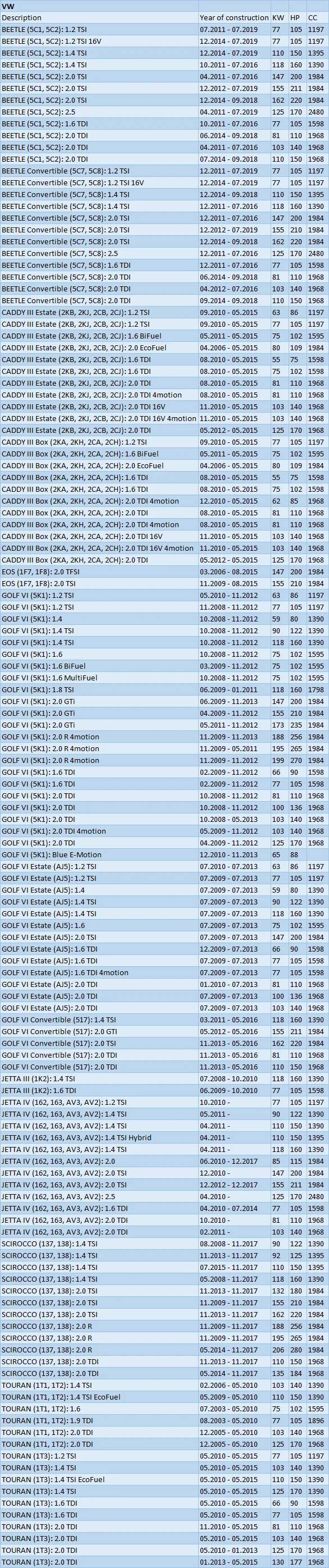This screenshot has height=1568, width=329.
Task: Select CADDY III Box 1.6 BiFuel row
Action: [164, 454]
